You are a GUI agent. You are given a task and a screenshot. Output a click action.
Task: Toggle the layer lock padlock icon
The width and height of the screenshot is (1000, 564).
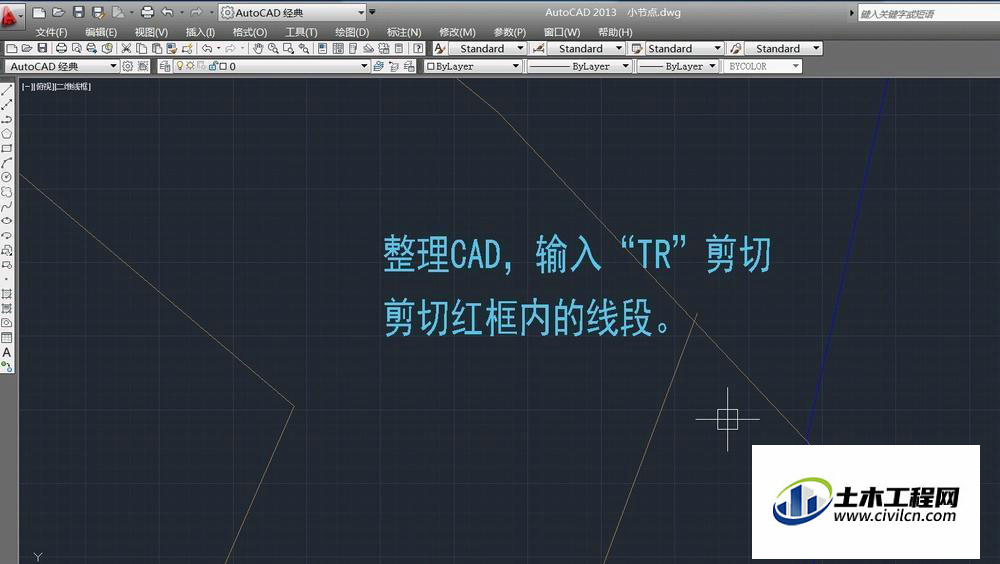pyautogui.click(x=213, y=66)
